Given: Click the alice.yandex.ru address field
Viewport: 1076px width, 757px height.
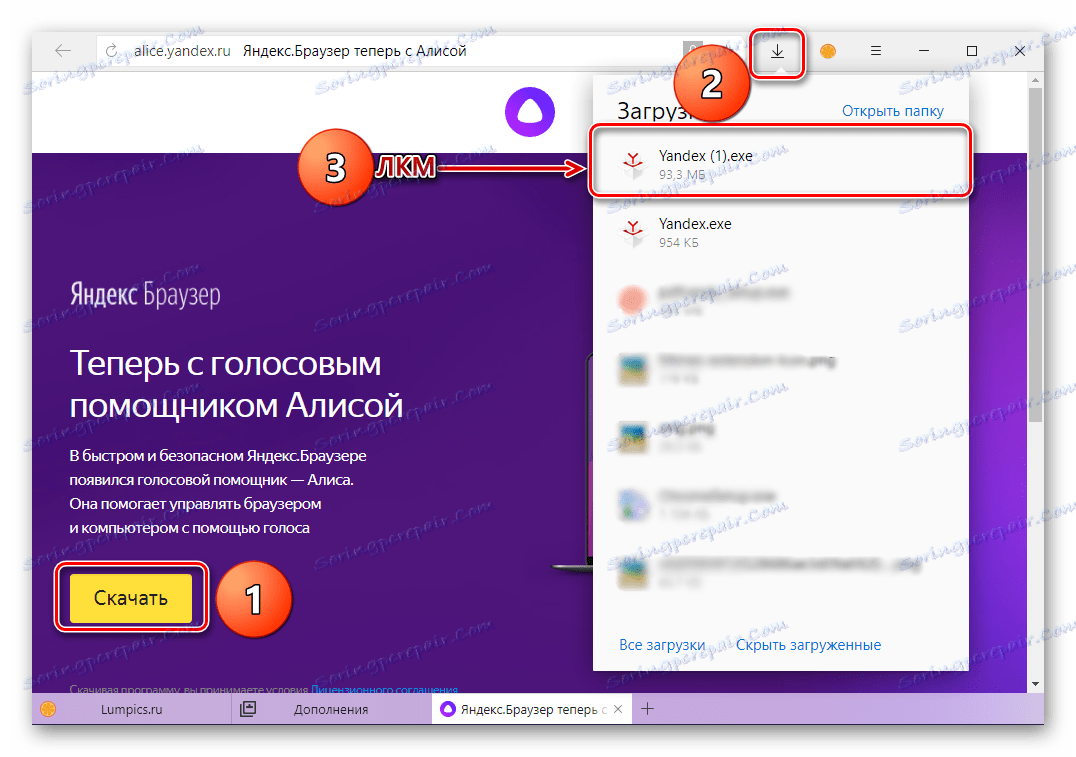Looking at the screenshot, I should (x=182, y=51).
